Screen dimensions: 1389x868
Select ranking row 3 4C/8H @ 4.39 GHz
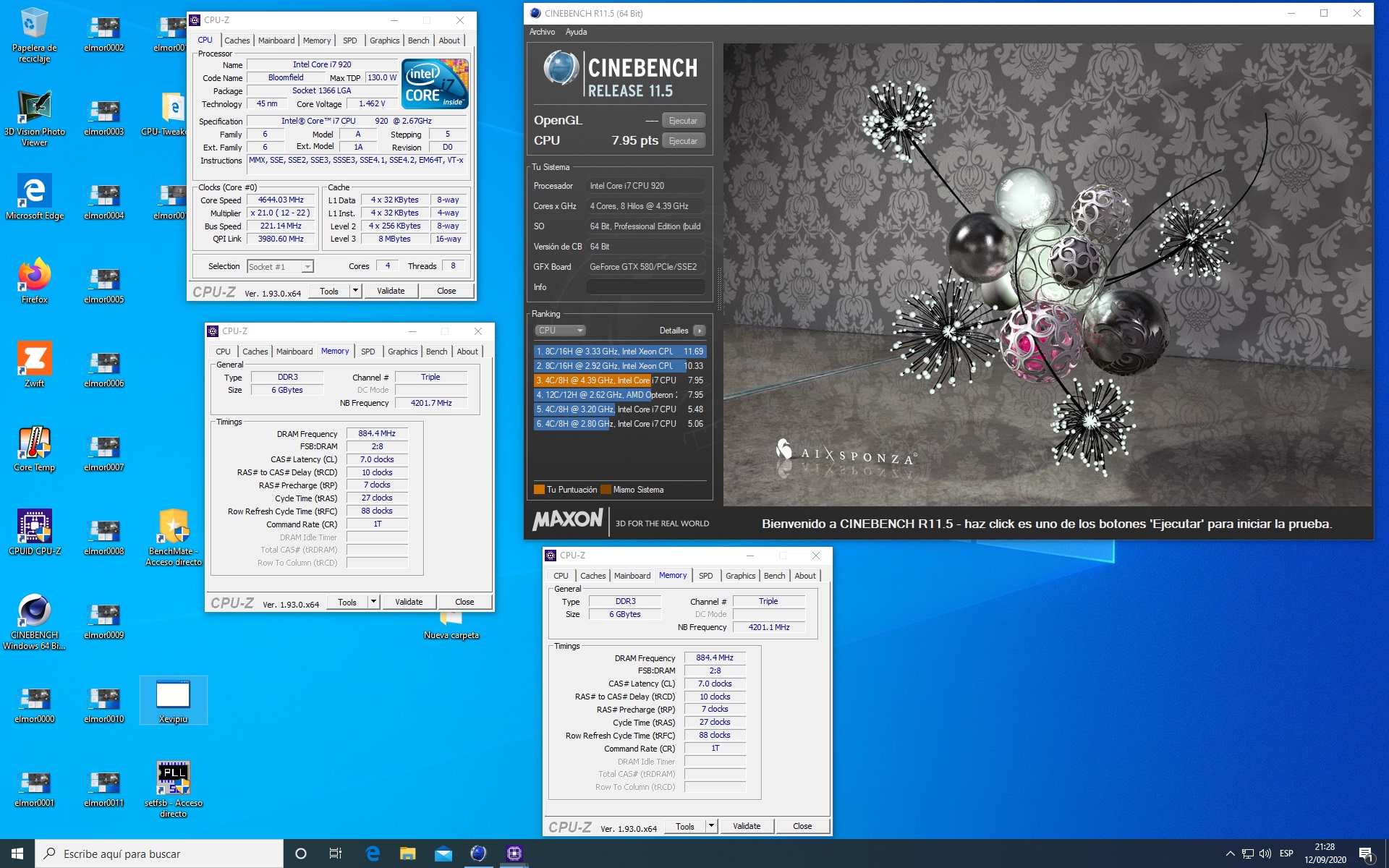619,380
